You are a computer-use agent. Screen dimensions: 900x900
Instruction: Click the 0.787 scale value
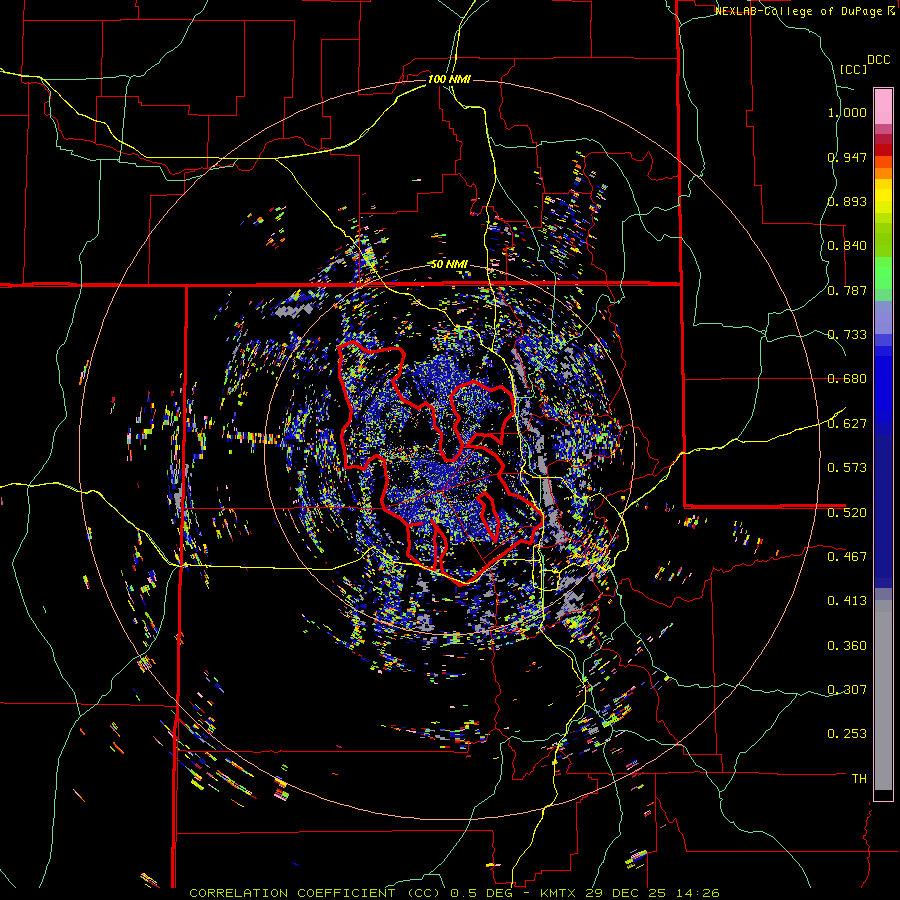click(847, 290)
